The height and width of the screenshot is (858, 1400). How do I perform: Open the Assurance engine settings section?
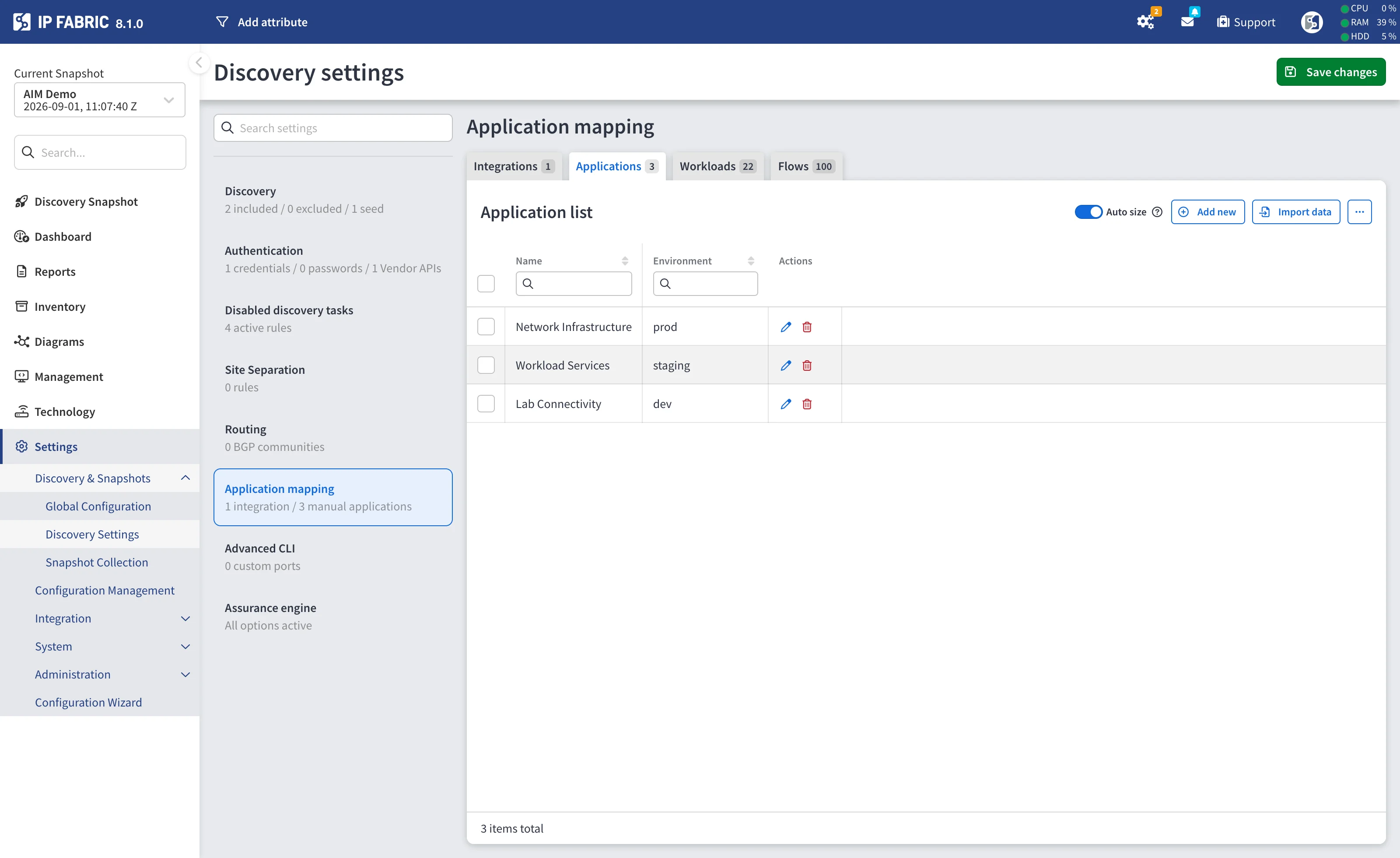click(333, 616)
